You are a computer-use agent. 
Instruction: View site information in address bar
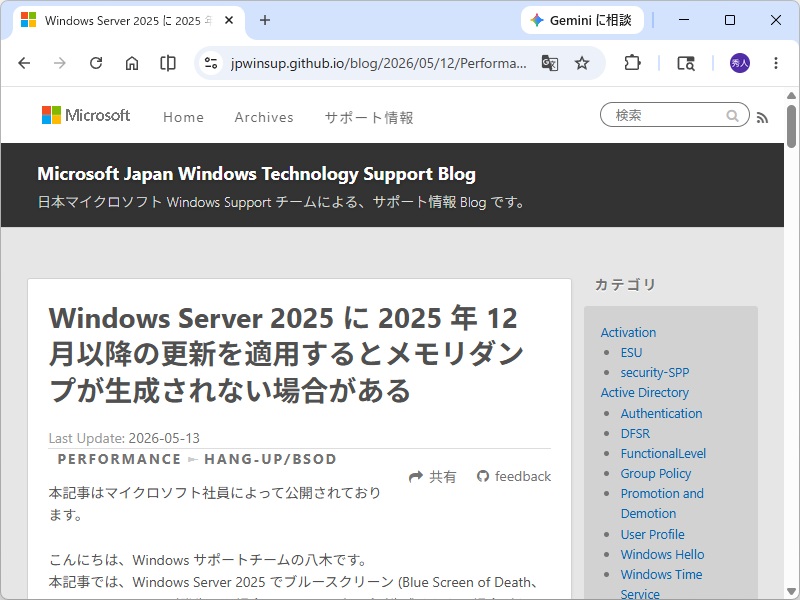pos(211,63)
